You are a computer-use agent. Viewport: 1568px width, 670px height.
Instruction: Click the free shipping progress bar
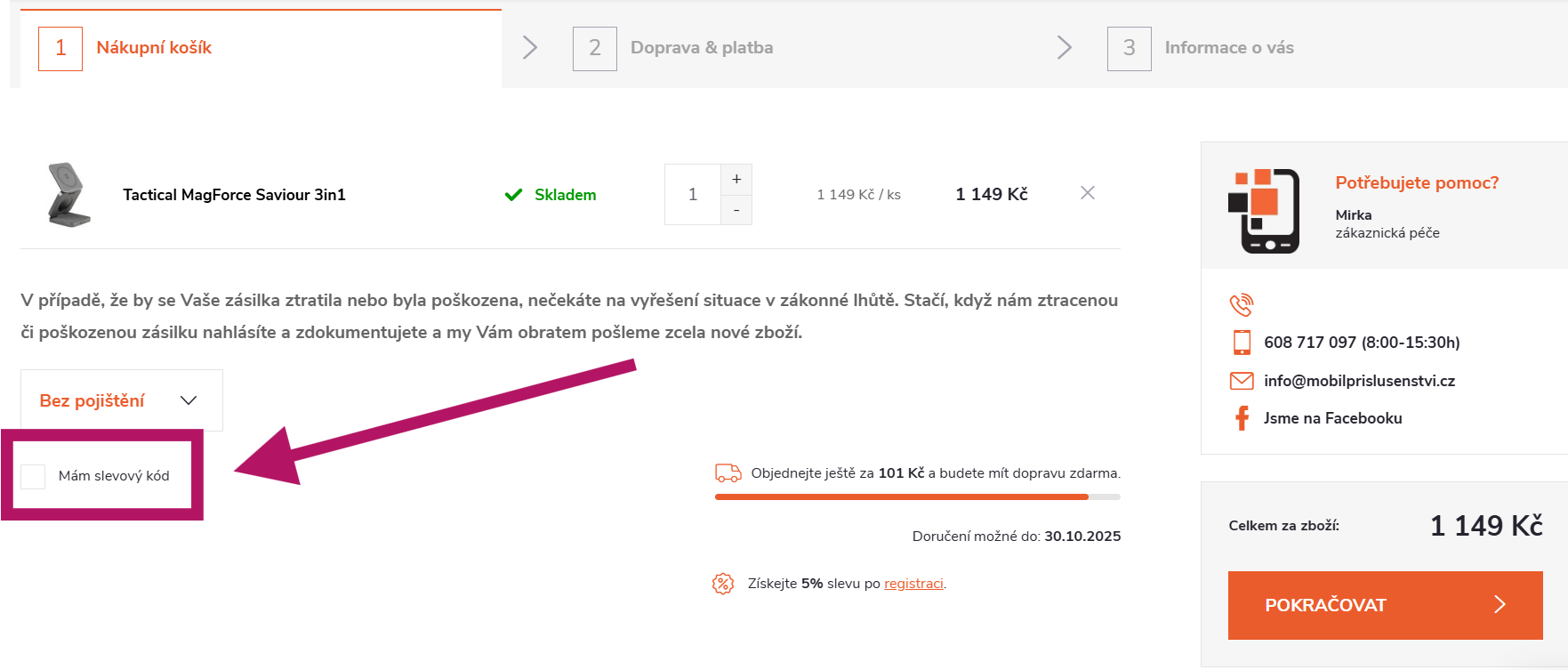click(916, 496)
